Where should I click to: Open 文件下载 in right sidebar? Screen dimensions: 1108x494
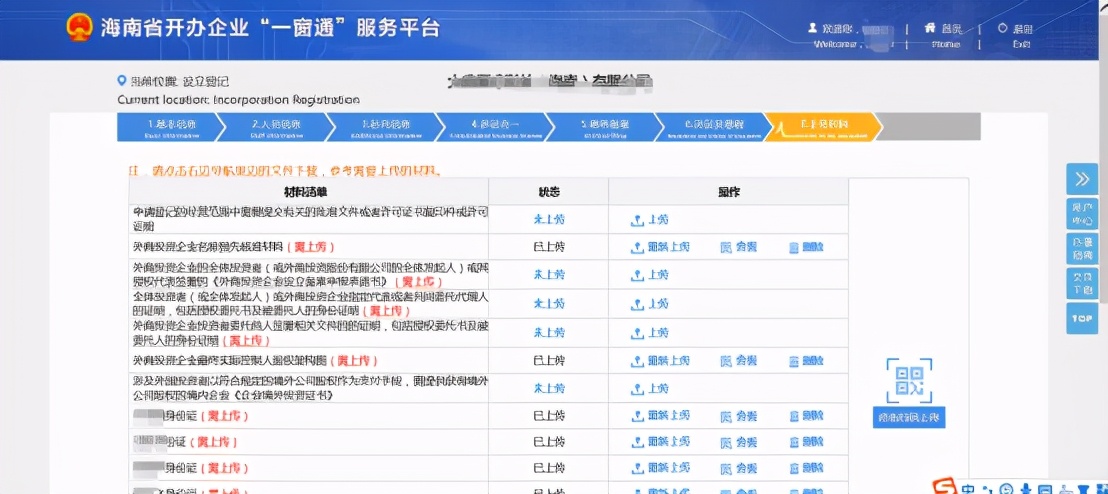(x=1082, y=283)
